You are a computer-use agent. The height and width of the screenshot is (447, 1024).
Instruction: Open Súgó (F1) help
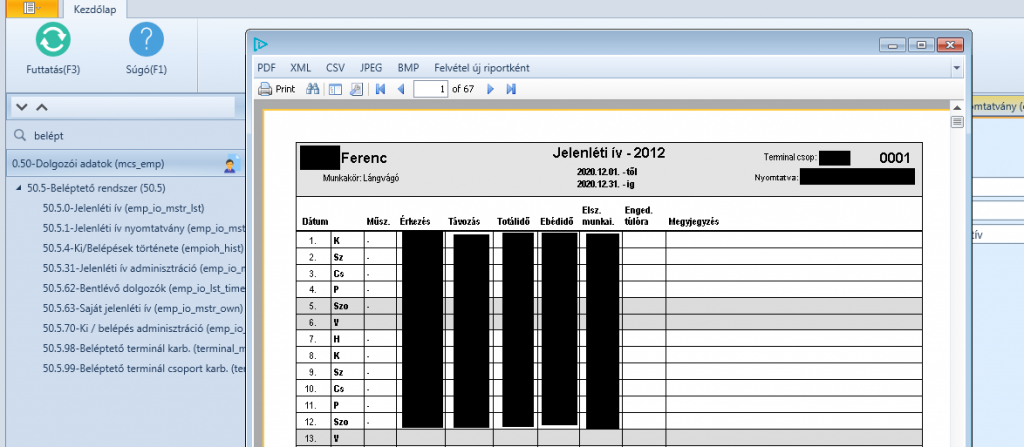146,41
